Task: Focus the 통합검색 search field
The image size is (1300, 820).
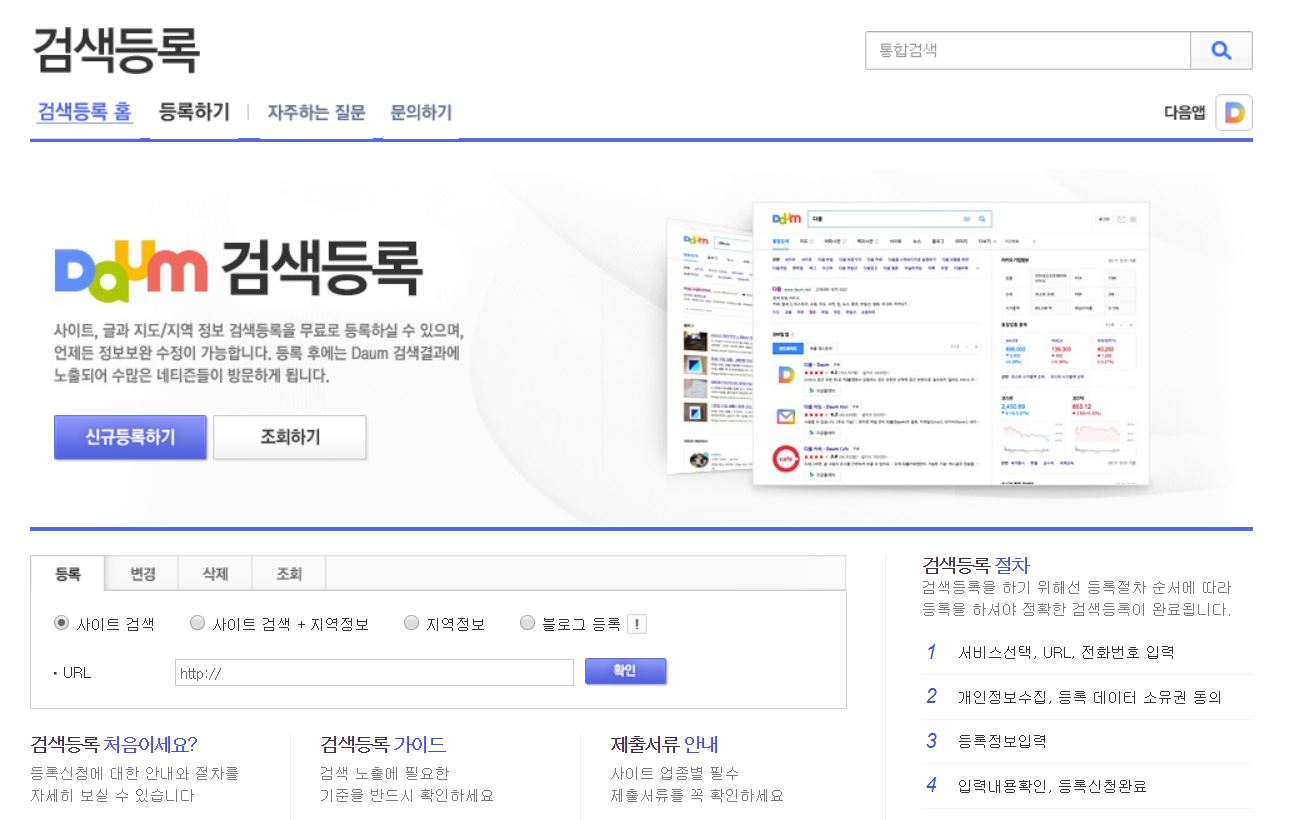Action: tap(1028, 51)
